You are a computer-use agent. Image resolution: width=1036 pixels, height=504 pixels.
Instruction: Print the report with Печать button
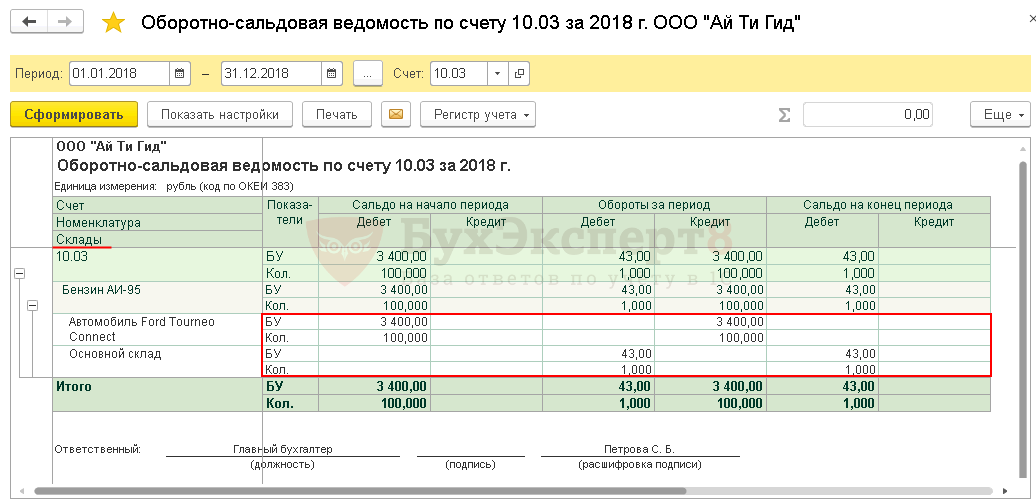pyautogui.click(x=336, y=114)
